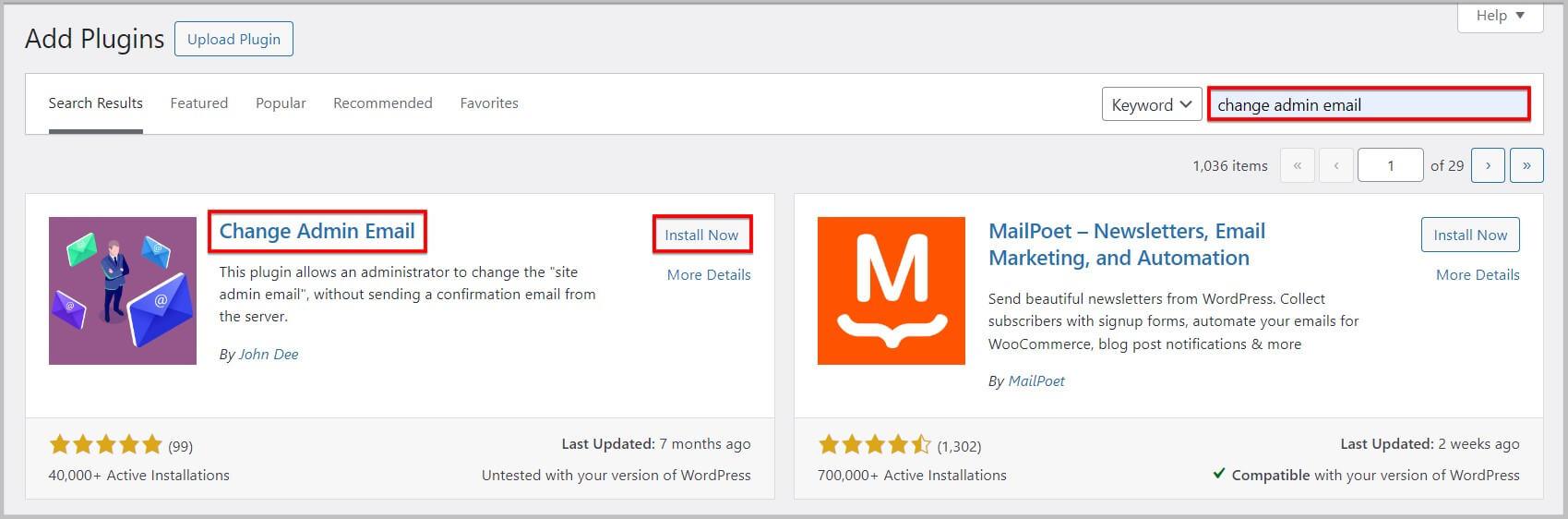Go to next page of results
This screenshot has width=1568, height=519.
[x=1488, y=165]
